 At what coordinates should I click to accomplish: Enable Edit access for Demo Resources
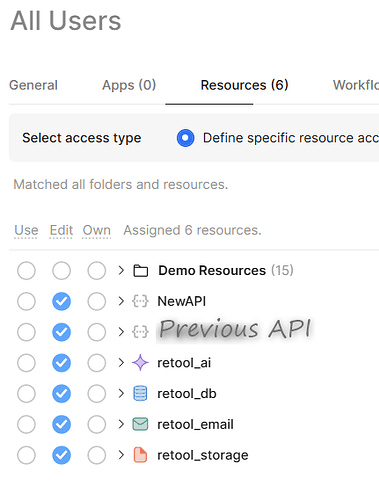click(x=61, y=271)
